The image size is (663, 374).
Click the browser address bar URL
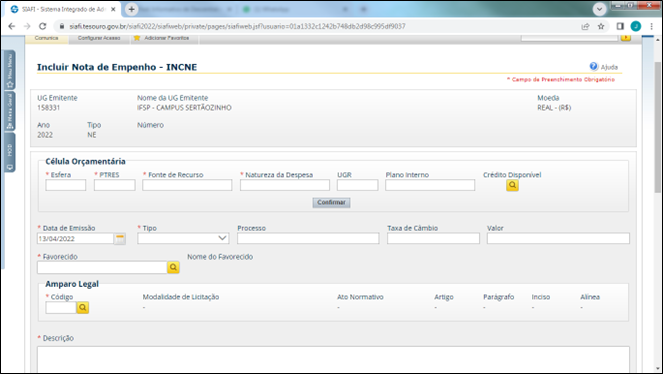(x=237, y=26)
